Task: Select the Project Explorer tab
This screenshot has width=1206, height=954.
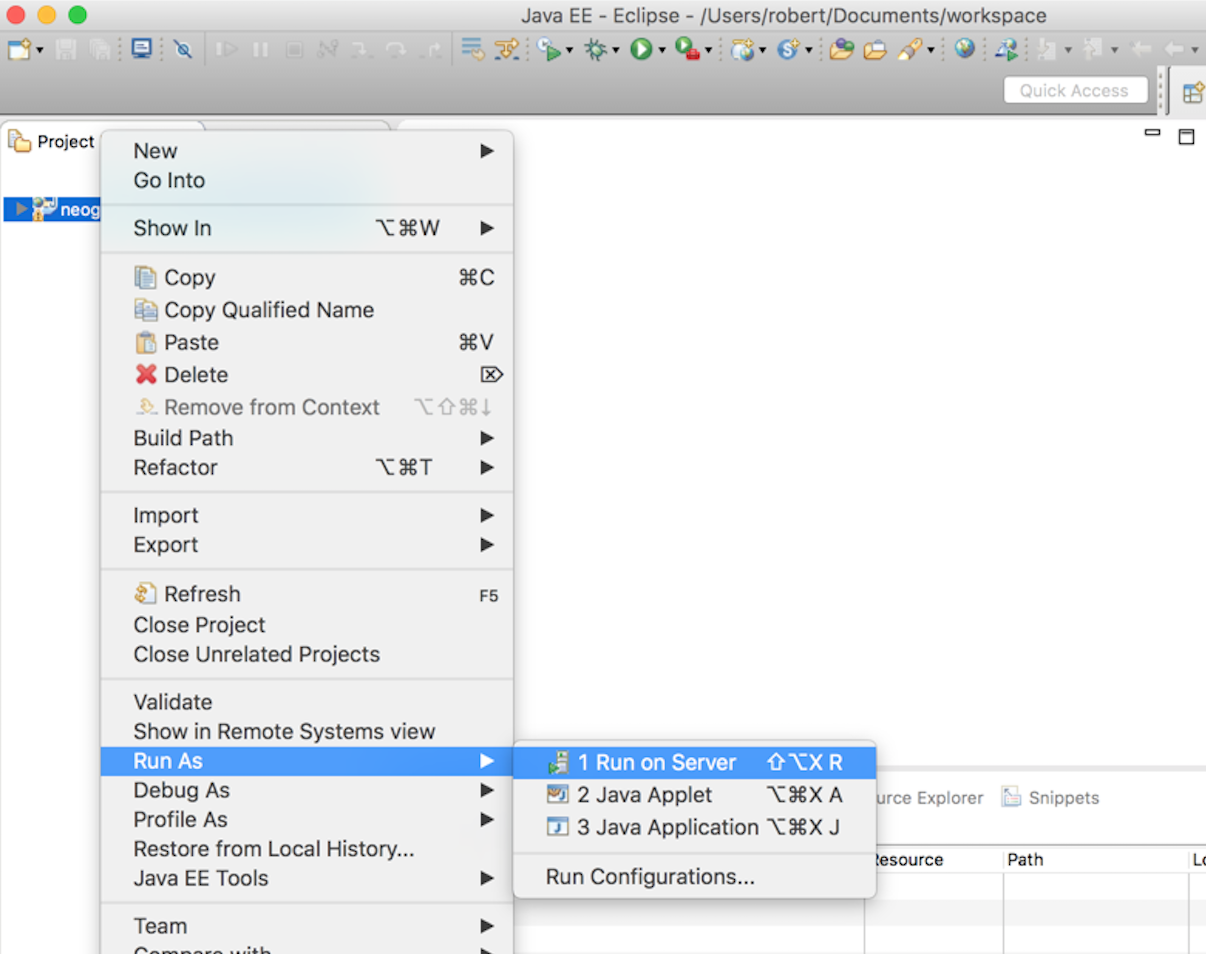Action: pos(52,142)
